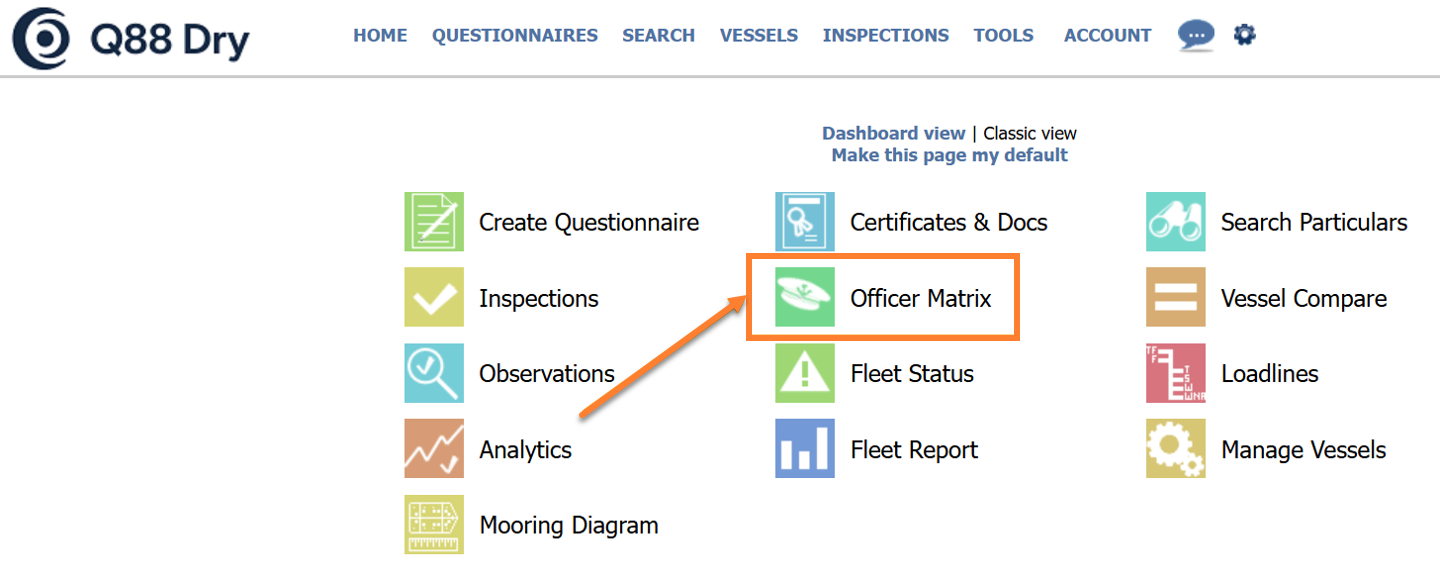The width and height of the screenshot is (1440, 580).
Task: Click the Vessel Compare icon
Action: [x=1176, y=298]
